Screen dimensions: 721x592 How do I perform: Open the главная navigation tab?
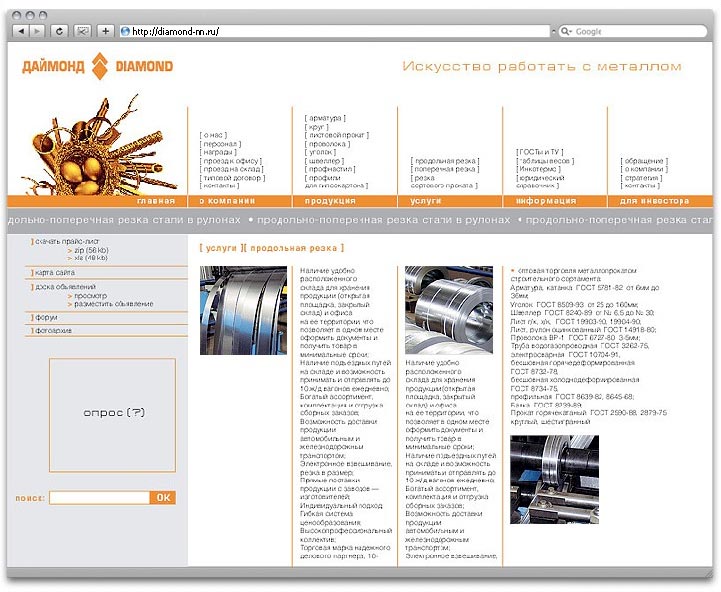tap(156, 201)
